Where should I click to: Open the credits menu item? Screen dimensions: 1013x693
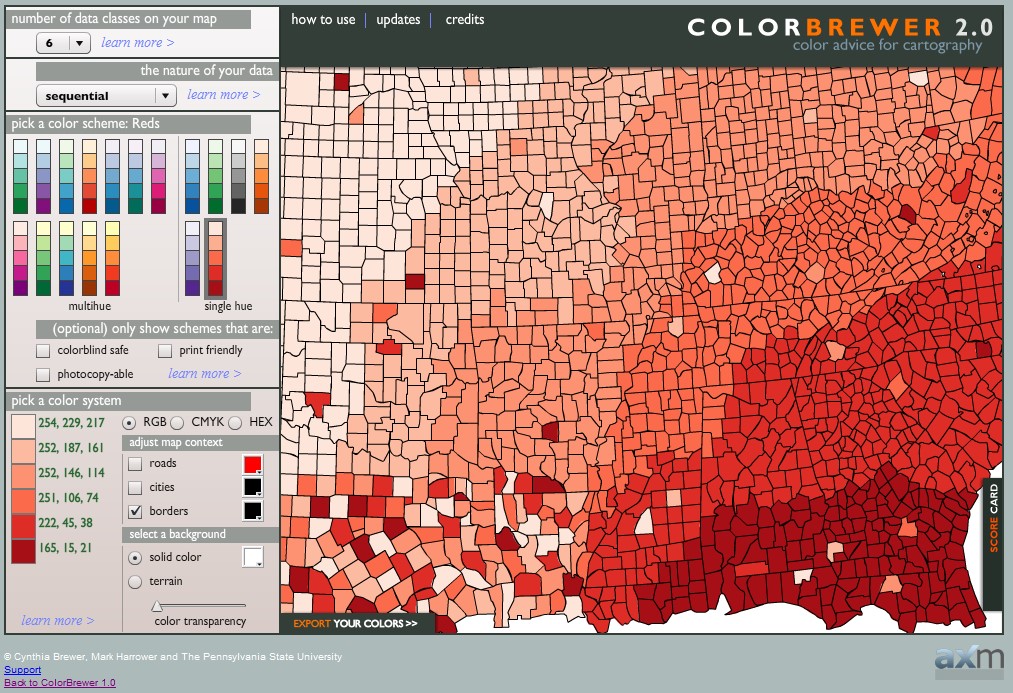[x=465, y=20]
